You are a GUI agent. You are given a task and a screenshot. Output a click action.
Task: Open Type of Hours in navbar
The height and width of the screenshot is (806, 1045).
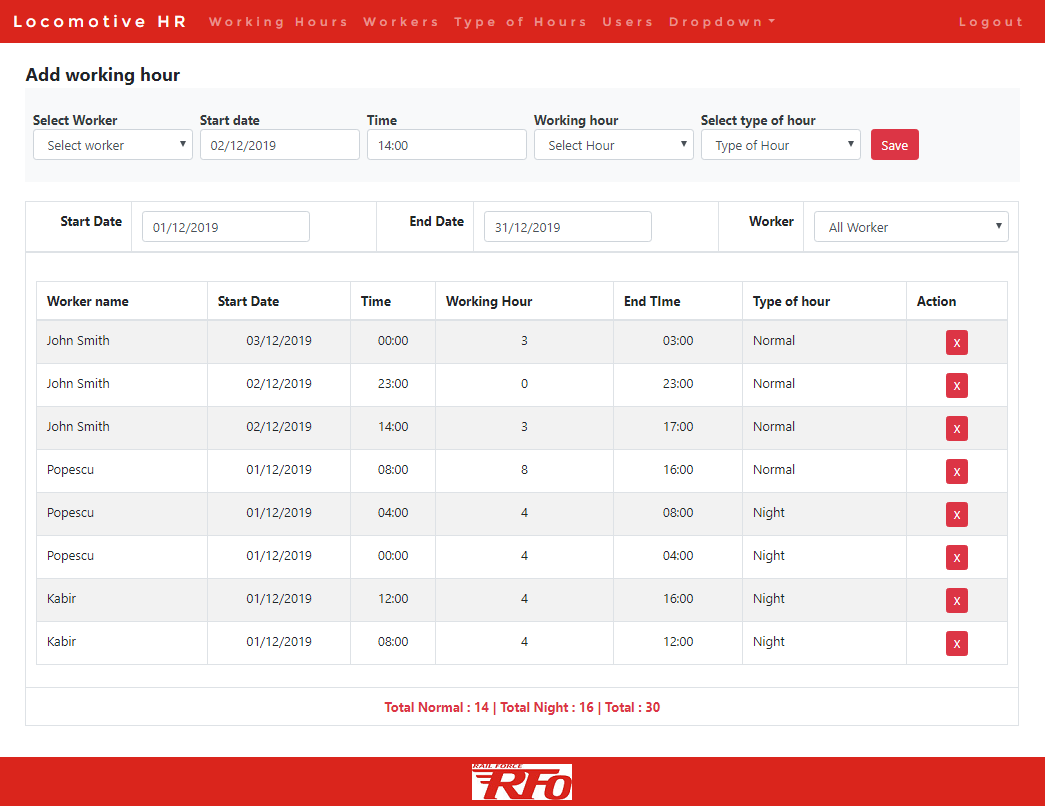520,22
